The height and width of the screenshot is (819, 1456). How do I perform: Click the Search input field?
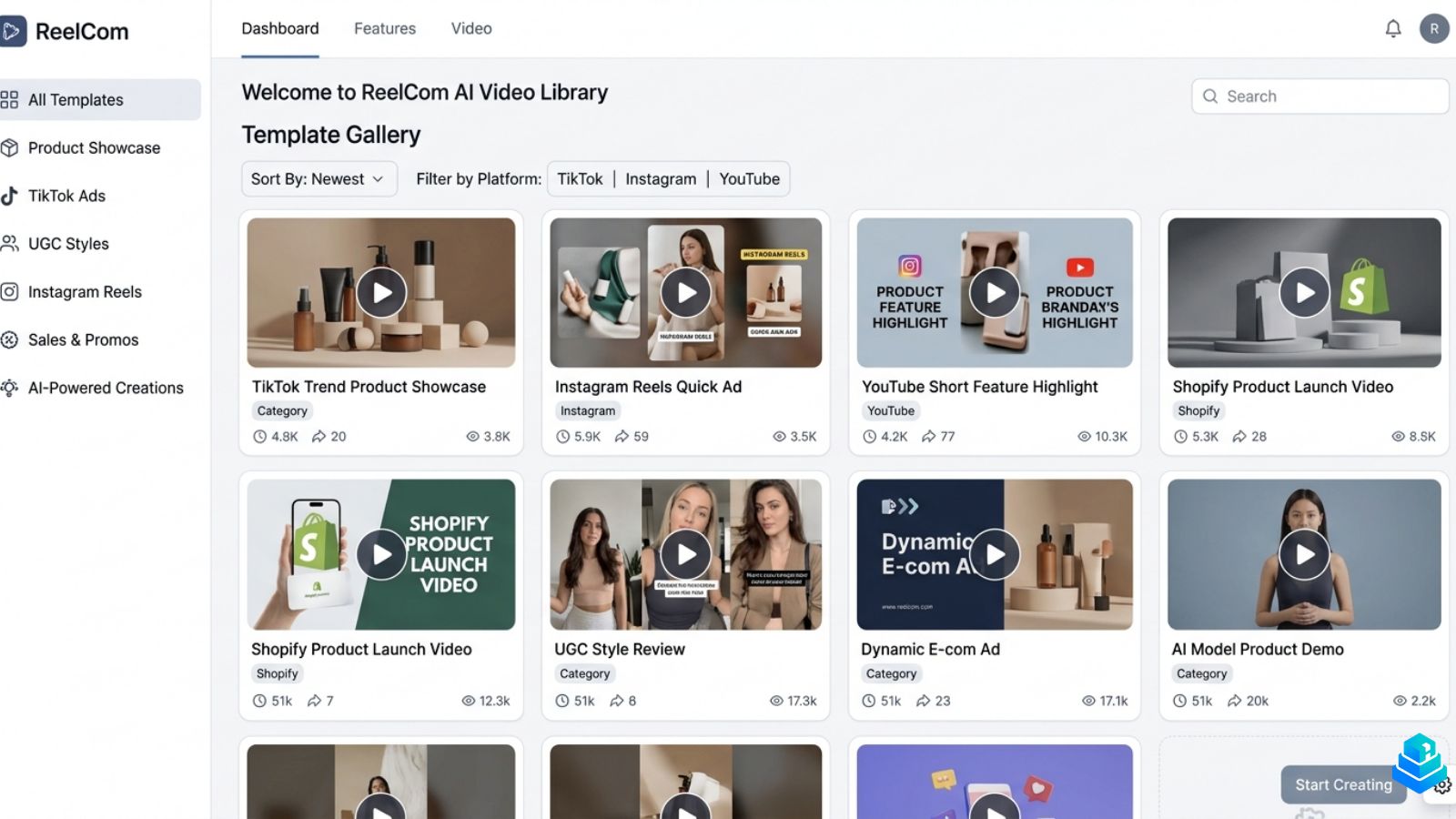click(x=1319, y=96)
